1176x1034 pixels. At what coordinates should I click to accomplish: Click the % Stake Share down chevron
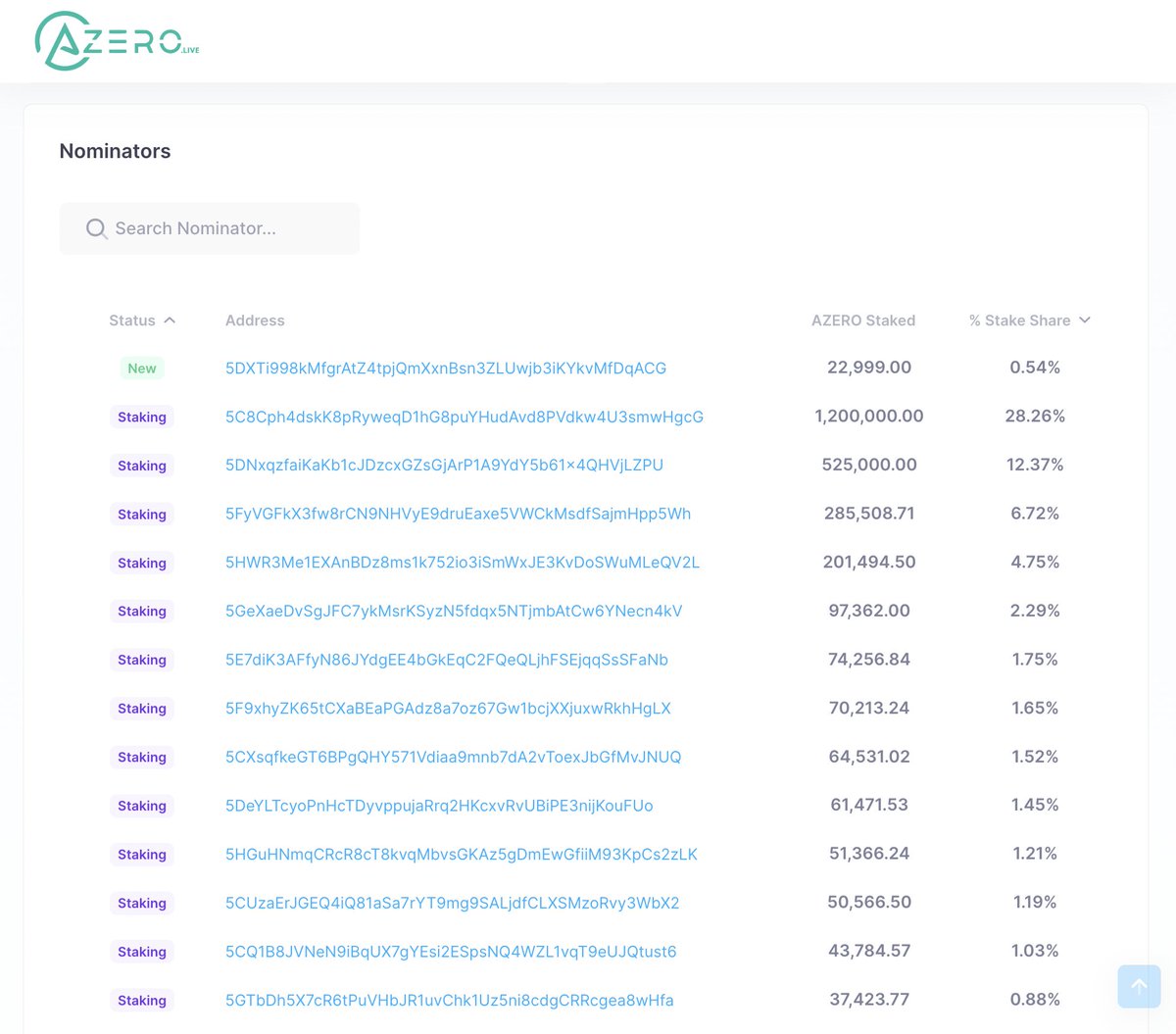click(x=1084, y=320)
